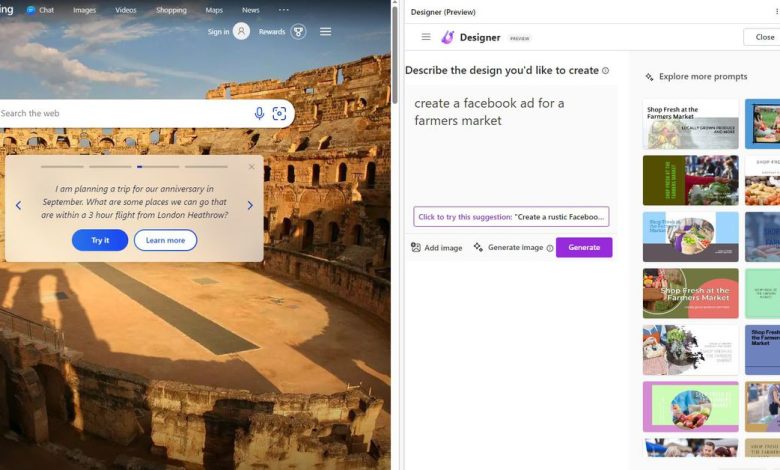Click Generate image option
Viewport: 780px width, 470px height.
(x=508, y=247)
